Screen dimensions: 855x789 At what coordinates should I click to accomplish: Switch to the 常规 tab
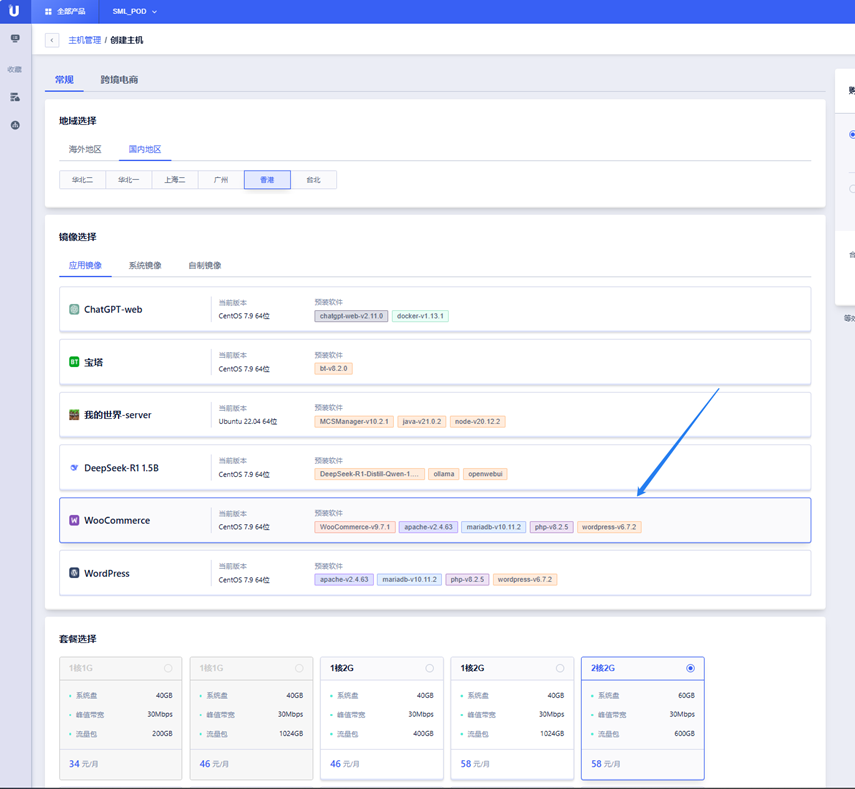[x=64, y=80]
